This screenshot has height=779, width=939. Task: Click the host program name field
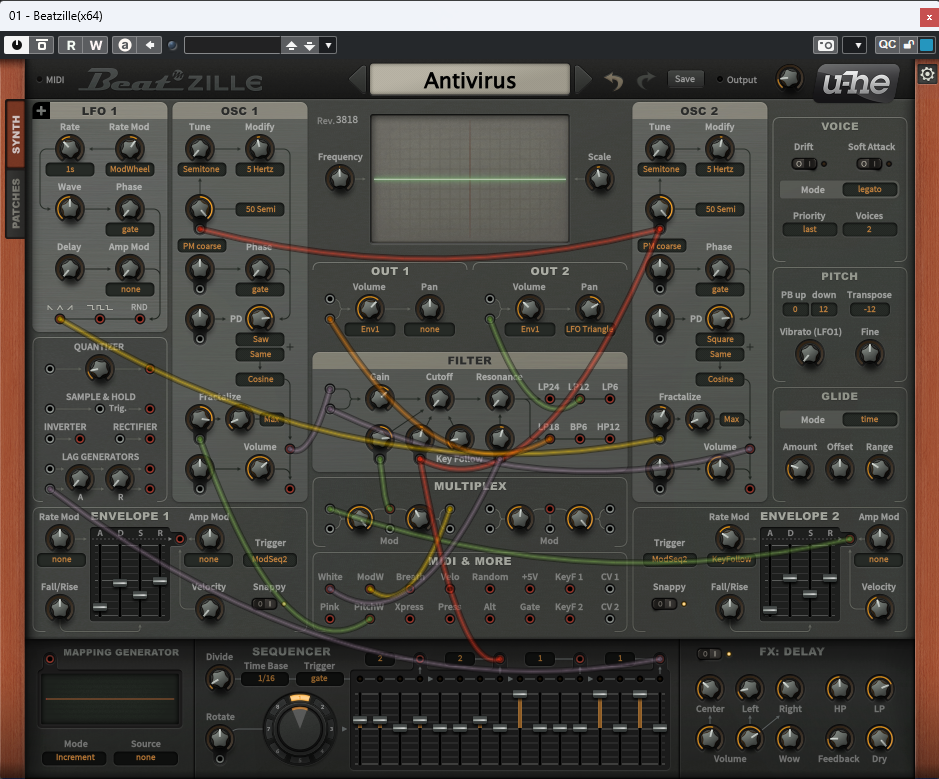[232, 46]
